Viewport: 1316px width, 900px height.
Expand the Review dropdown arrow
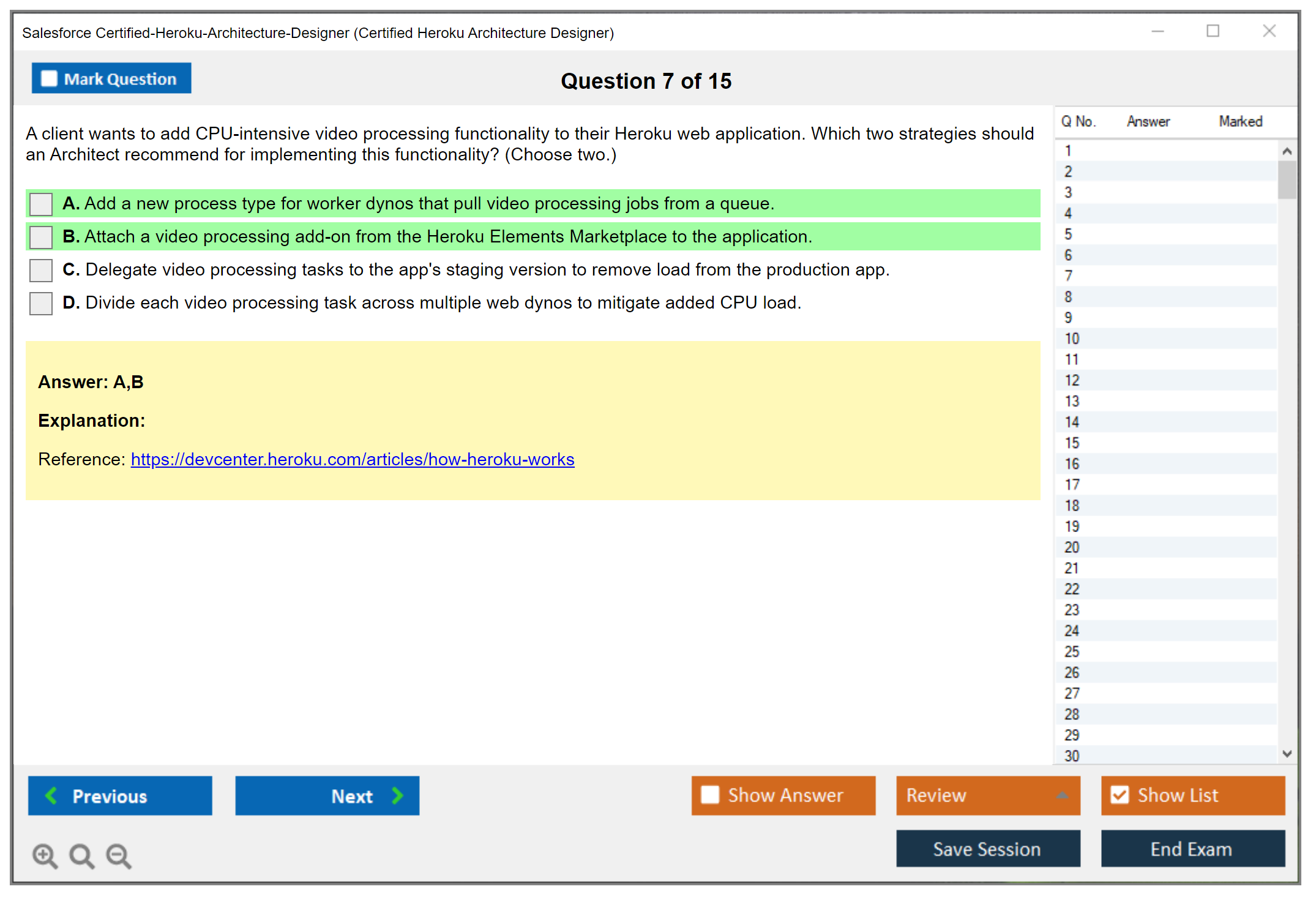pyautogui.click(x=1063, y=795)
